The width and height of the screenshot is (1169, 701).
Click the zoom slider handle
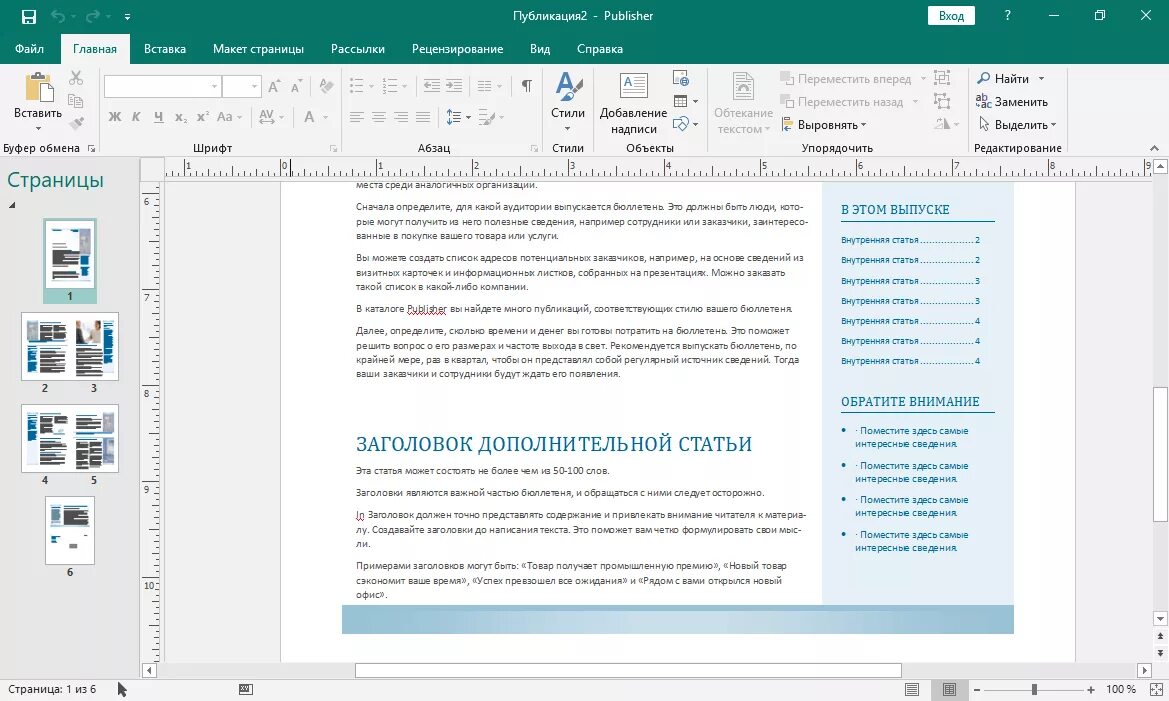(1034, 690)
